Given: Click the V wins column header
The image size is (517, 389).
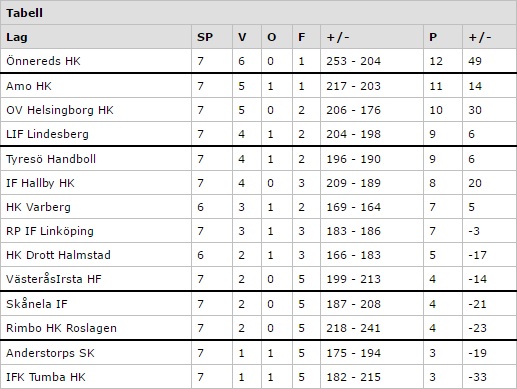Looking at the screenshot, I should point(242,37).
